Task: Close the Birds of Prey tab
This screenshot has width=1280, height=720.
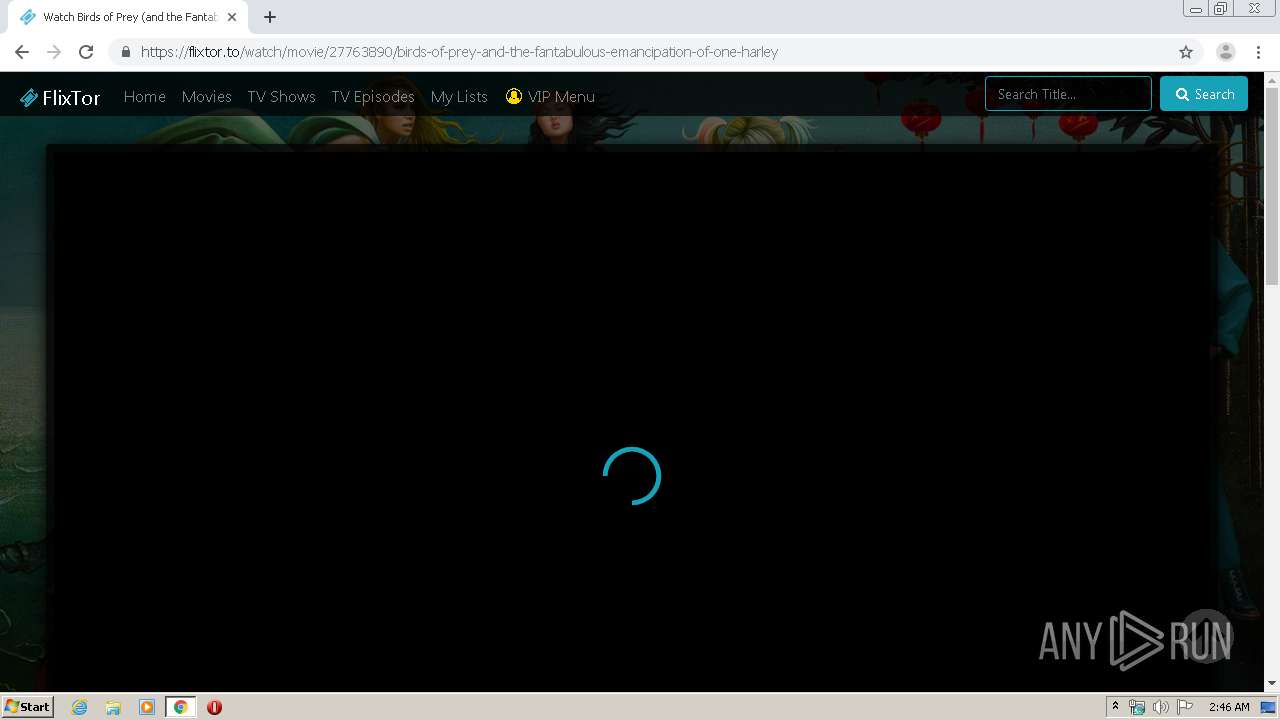Action: click(x=232, y=17)
